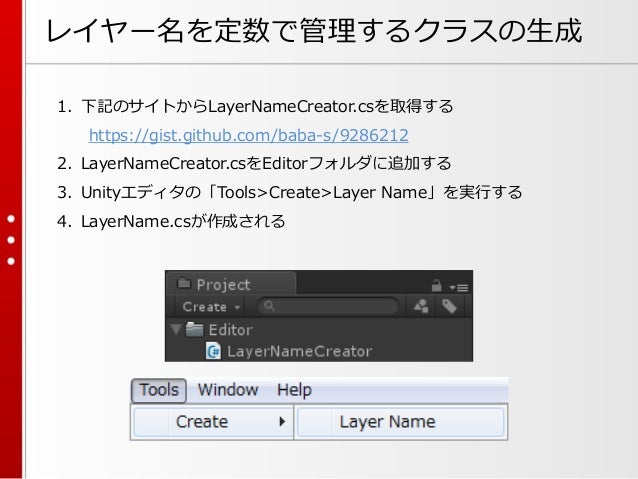Click step text 'LayerName.csが作成される'
The image size is (638, 479).
183,222
